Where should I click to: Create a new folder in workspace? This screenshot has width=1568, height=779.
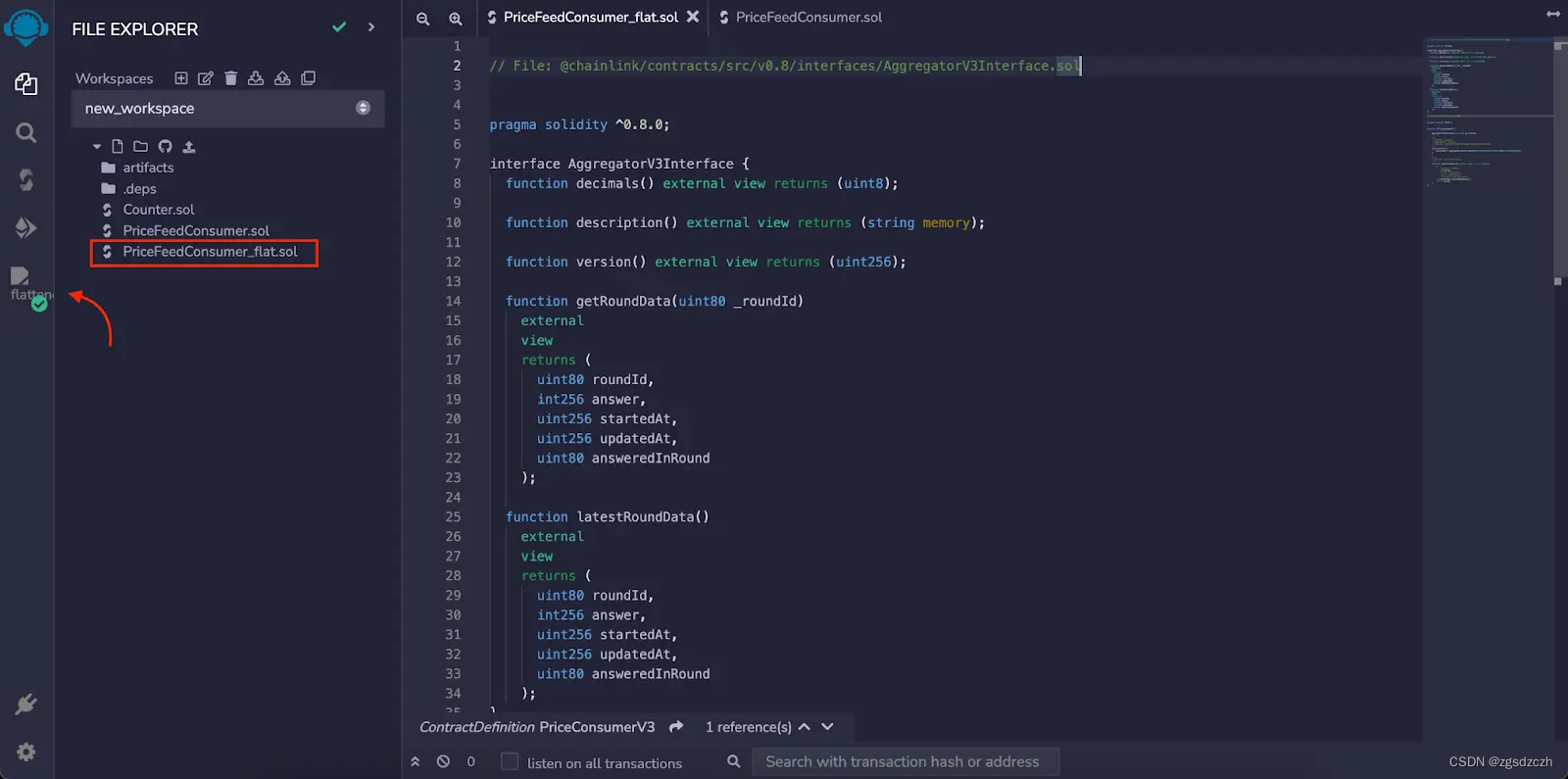pos(140,147)
